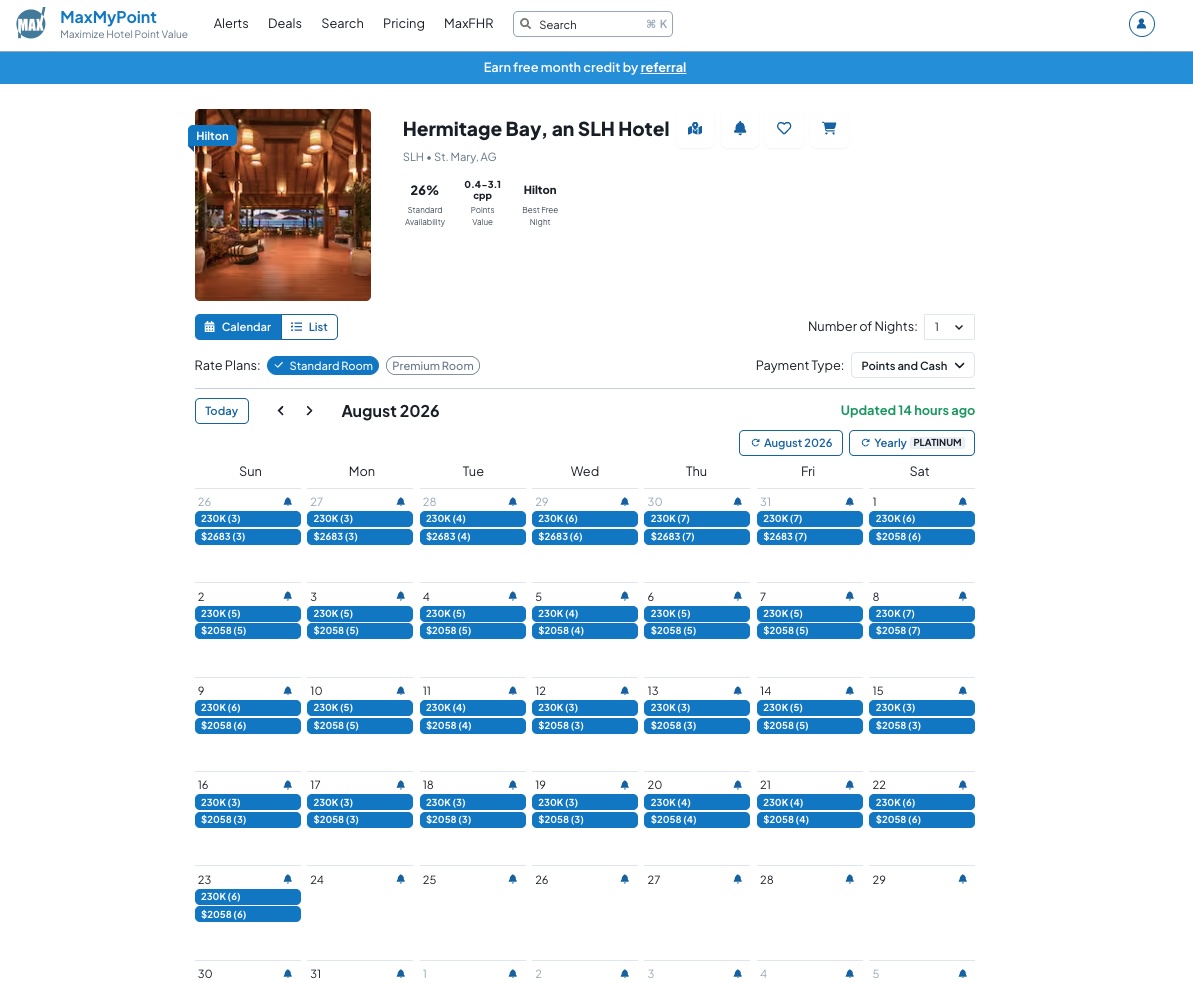
Task: Toggle the Premium Room rate plan
Action: 433,366
